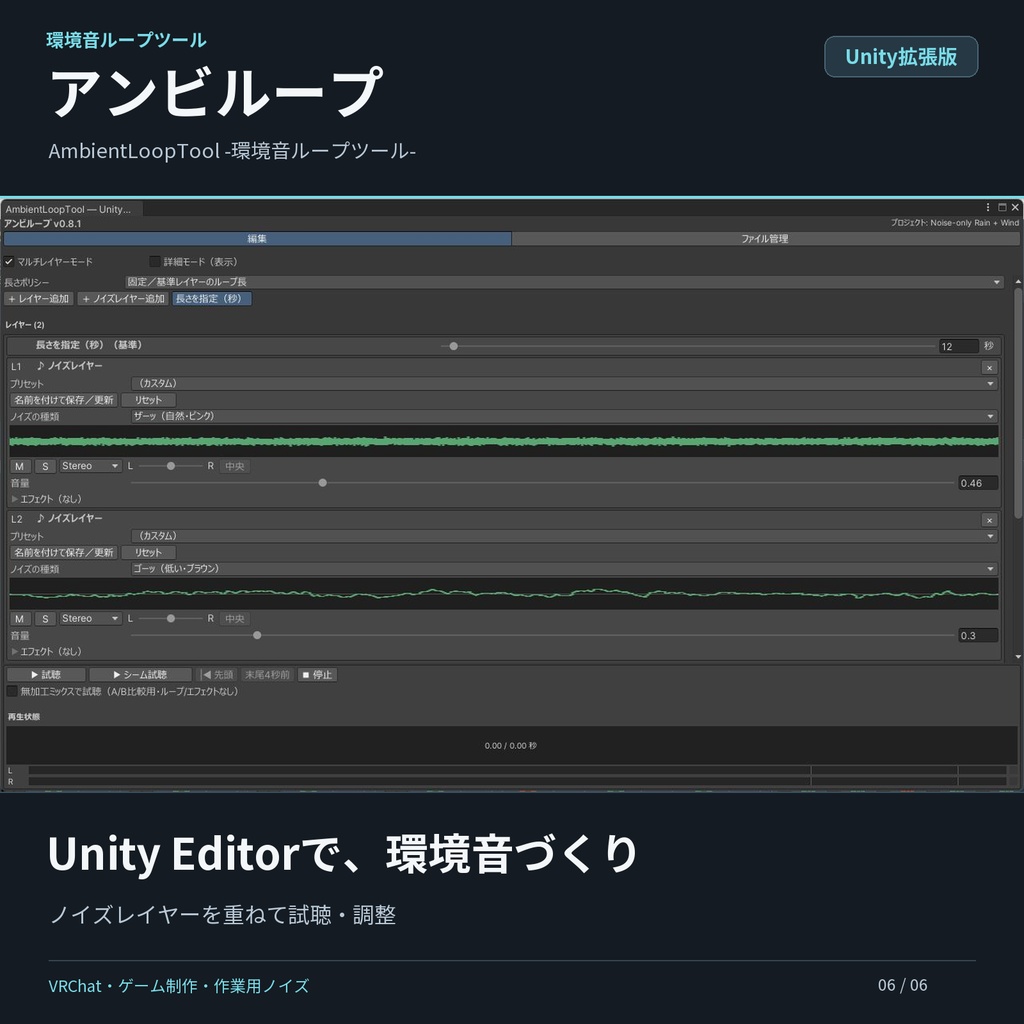Viewport: 1024px width, 1024px height.
Task: Click the +レイヤー追加 button
Action: point(39,298)
